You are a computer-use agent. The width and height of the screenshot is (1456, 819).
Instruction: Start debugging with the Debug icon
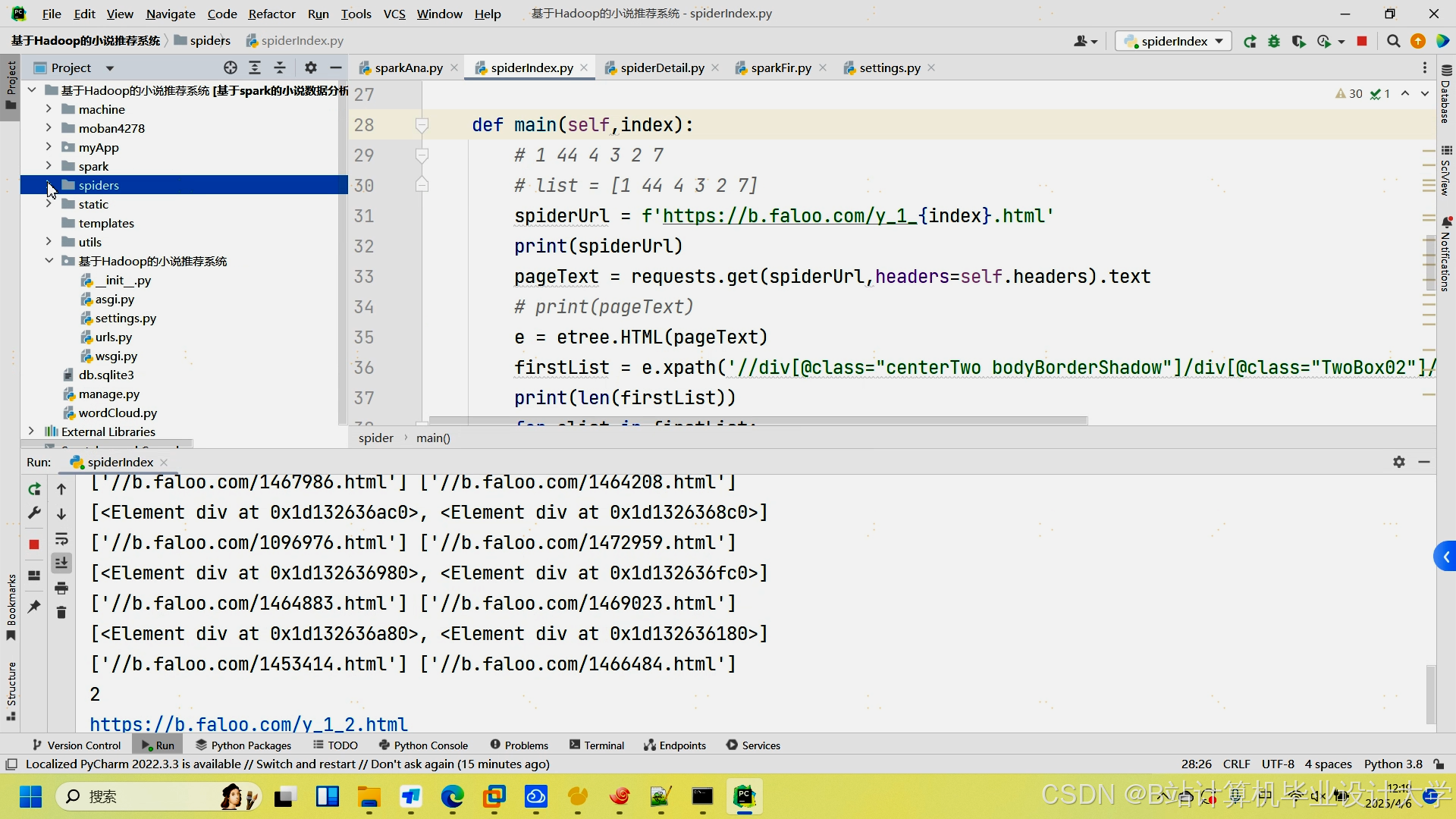tap(1275, 41)
